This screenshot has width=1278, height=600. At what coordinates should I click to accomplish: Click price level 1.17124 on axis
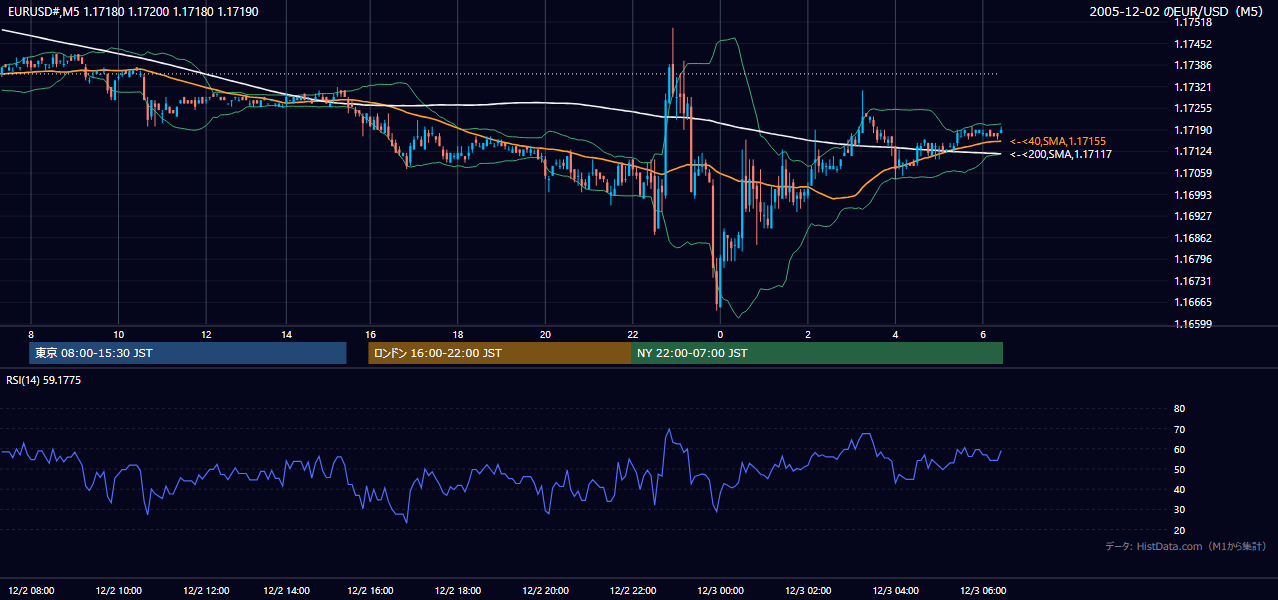1192,151
